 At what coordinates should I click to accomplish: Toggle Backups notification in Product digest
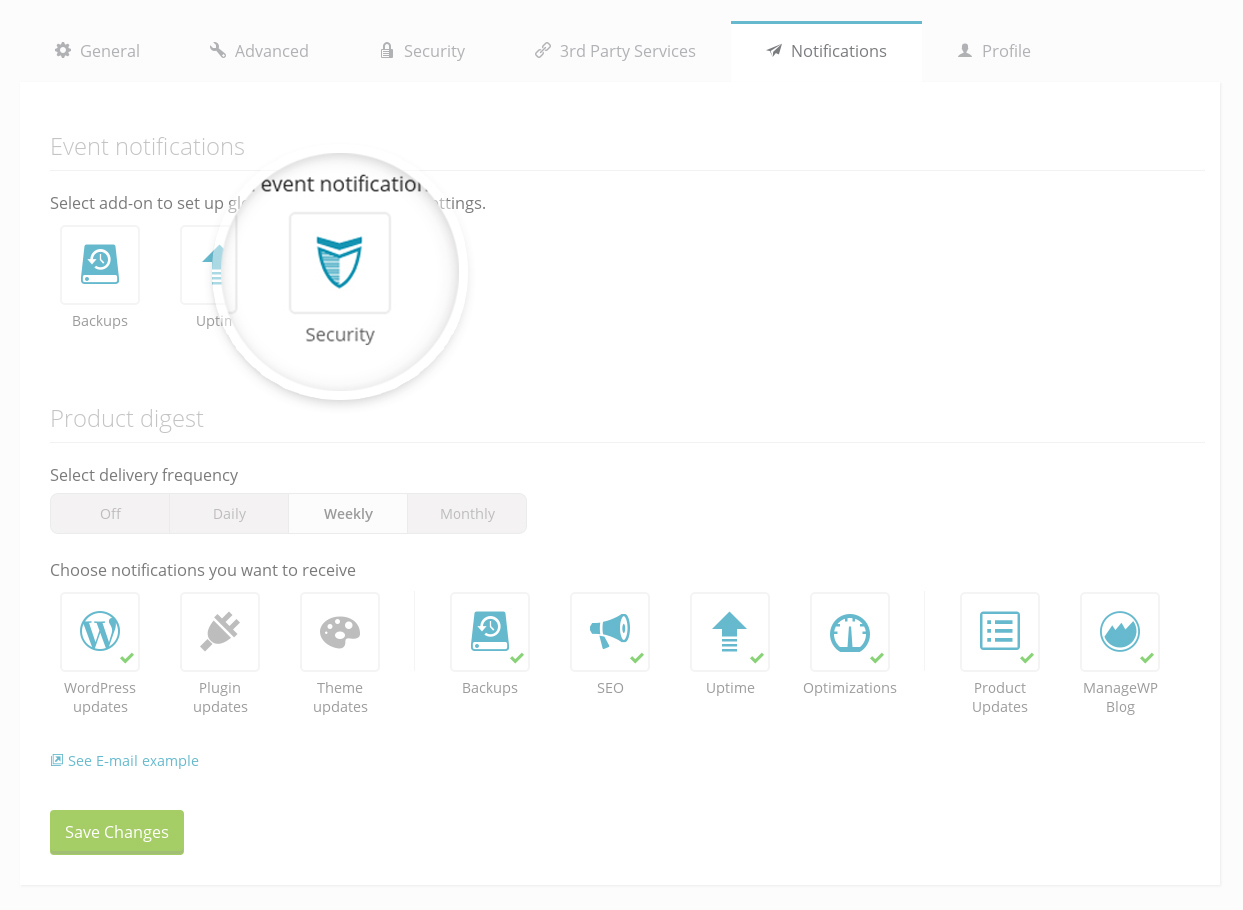(490, 632)
